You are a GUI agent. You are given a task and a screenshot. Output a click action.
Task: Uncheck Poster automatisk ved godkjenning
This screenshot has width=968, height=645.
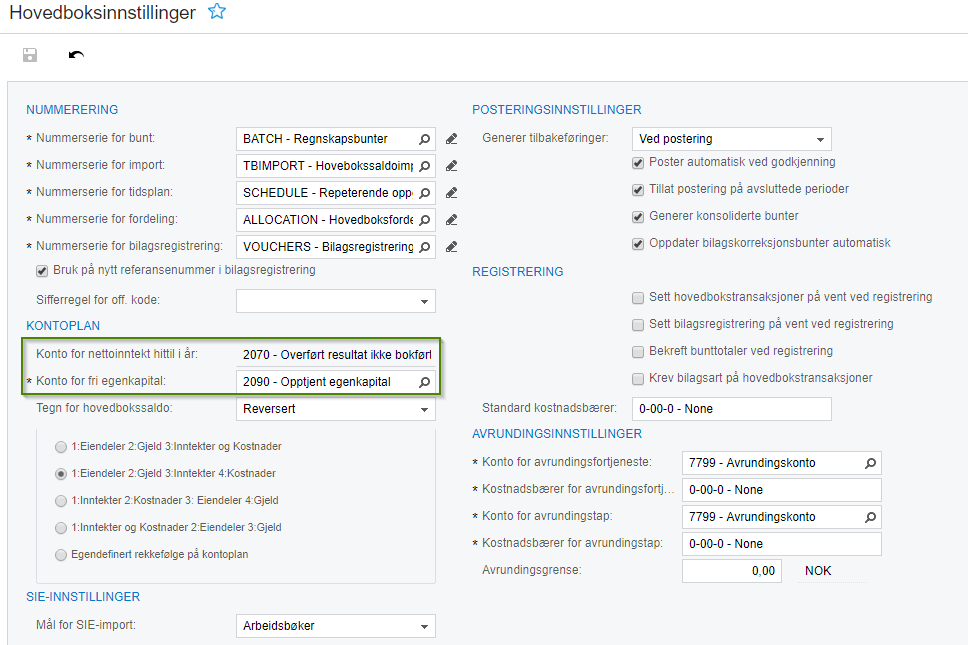click(x=638, y=163)
